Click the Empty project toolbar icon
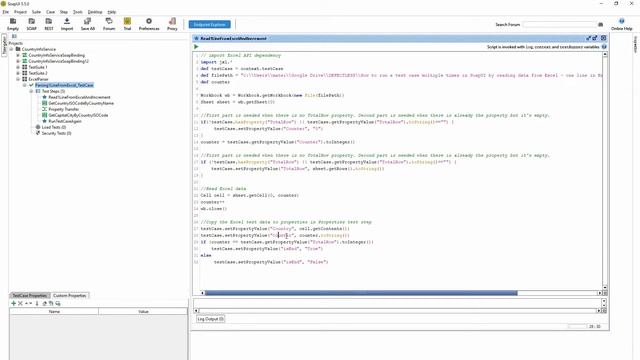Screen dimensions: 640x360 tap(13, 24)
